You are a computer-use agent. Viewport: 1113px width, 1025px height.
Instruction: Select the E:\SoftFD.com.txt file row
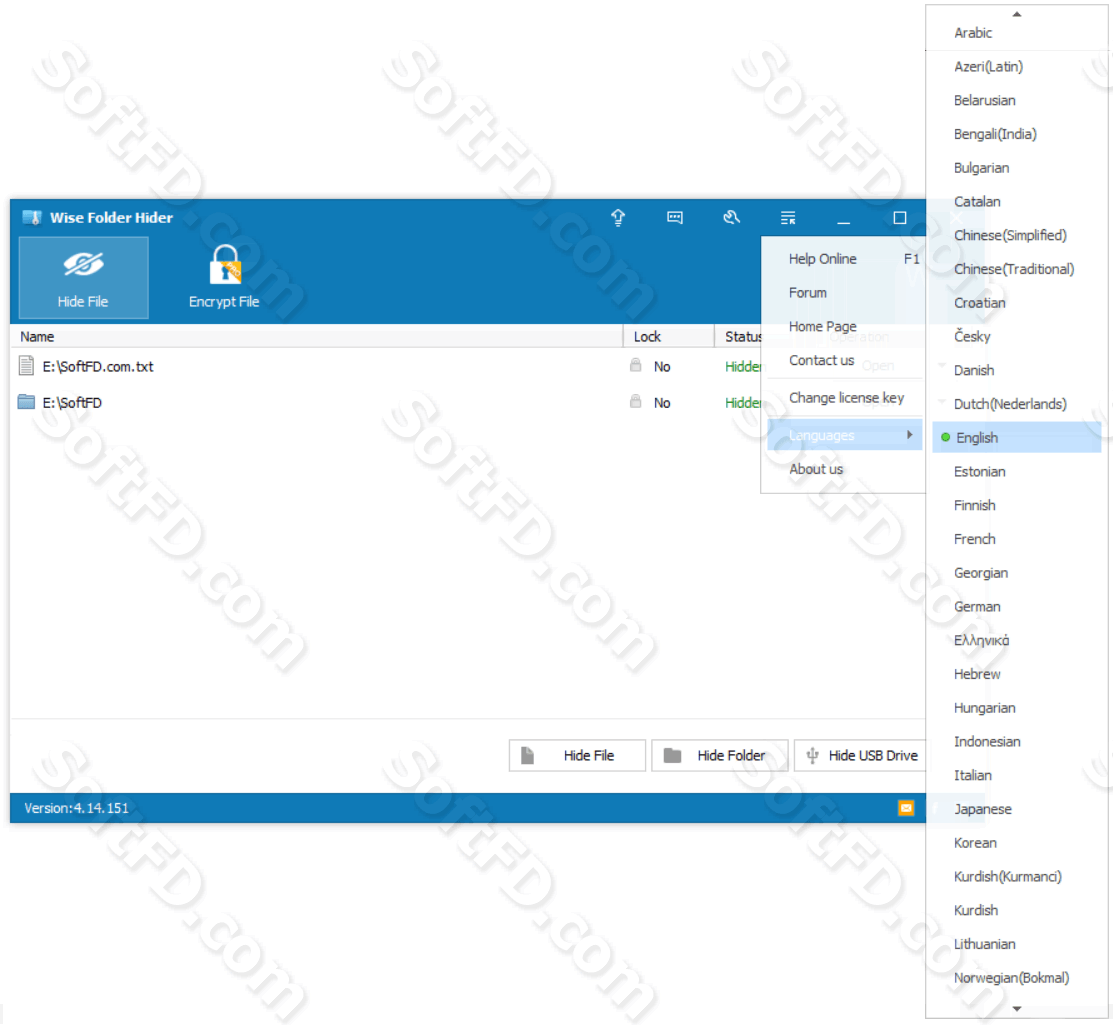click(x=385, y=366)
